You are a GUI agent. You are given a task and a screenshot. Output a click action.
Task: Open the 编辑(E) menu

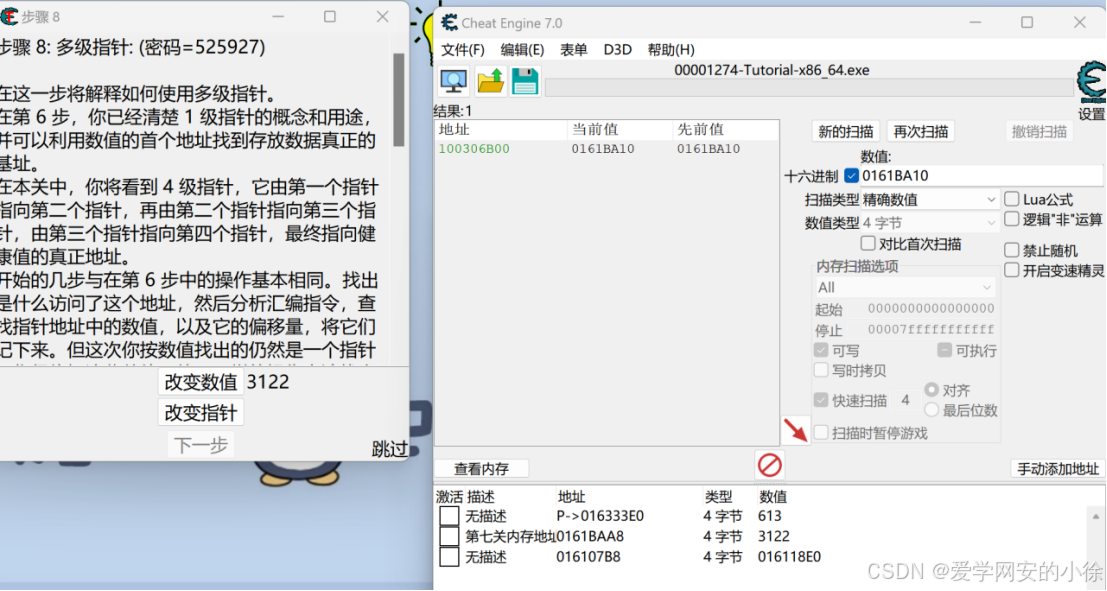point(522,49)
